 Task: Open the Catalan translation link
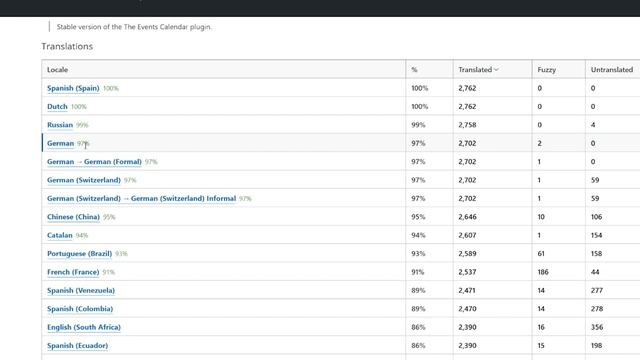[x=60, y=235]
